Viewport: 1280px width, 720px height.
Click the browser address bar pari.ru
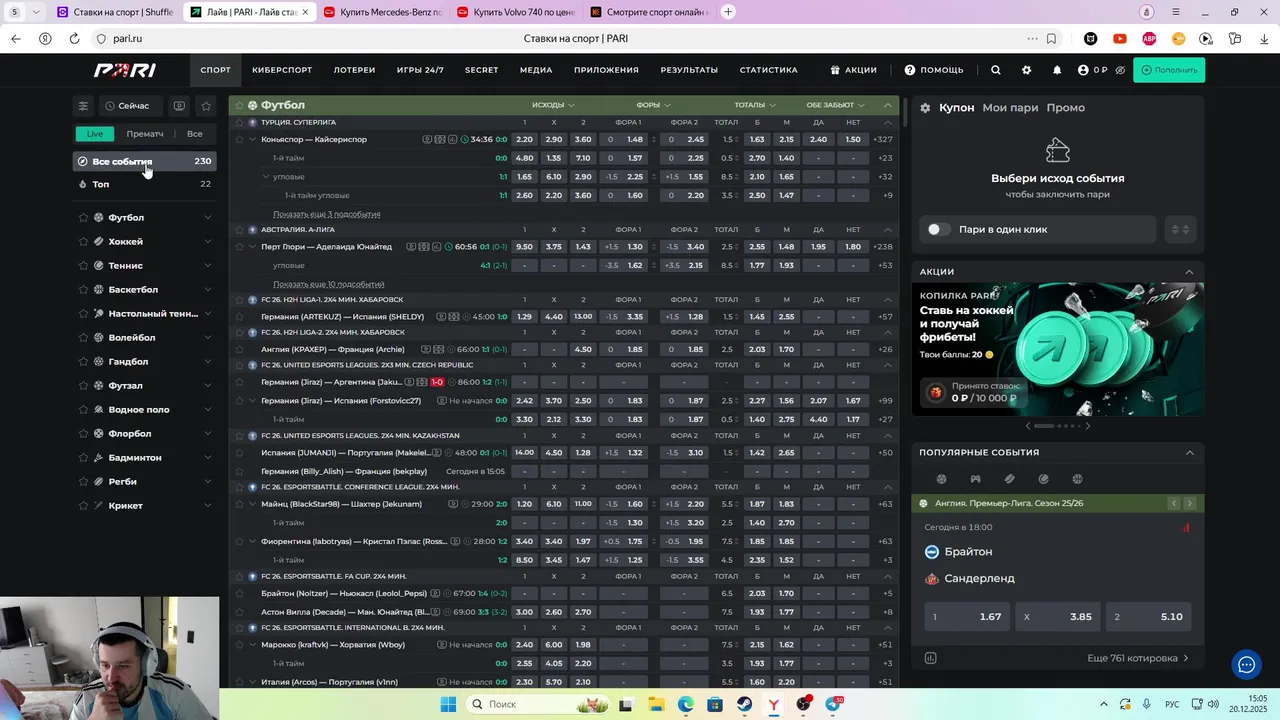tap(127, 38)
